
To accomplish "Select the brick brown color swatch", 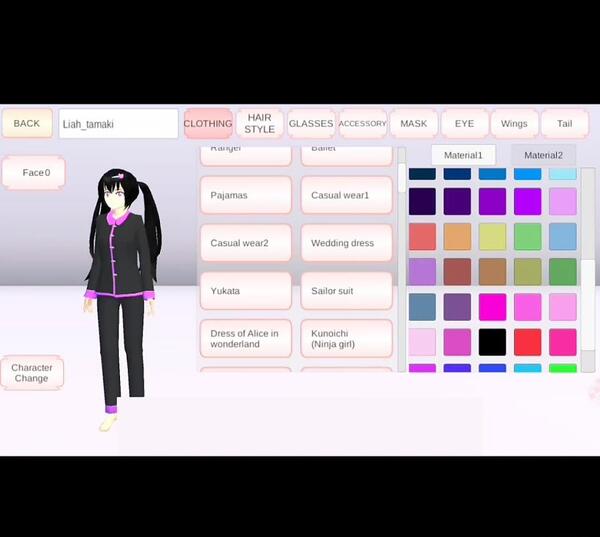I will [x=457, y=272].
